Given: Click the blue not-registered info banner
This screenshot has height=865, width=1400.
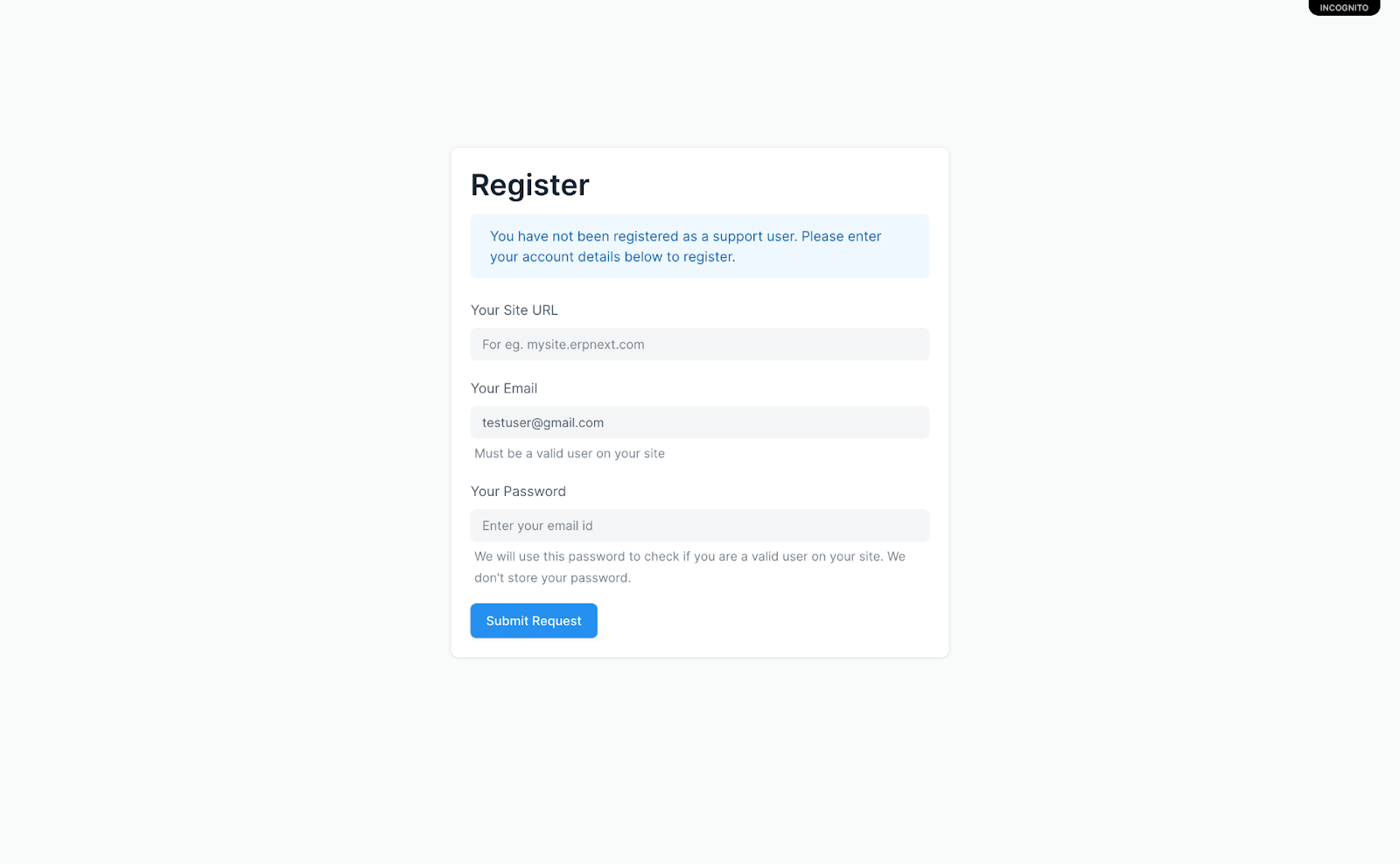Looking at the screenshot, I should tap(699, 247).
